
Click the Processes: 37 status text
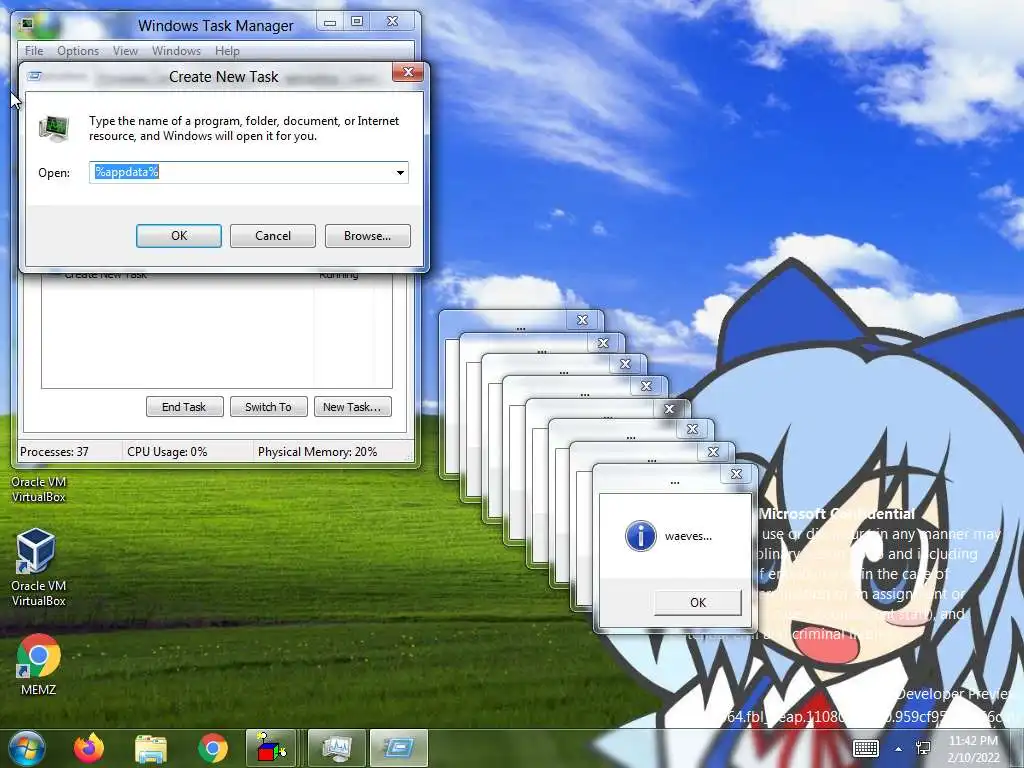click(54, 452)
